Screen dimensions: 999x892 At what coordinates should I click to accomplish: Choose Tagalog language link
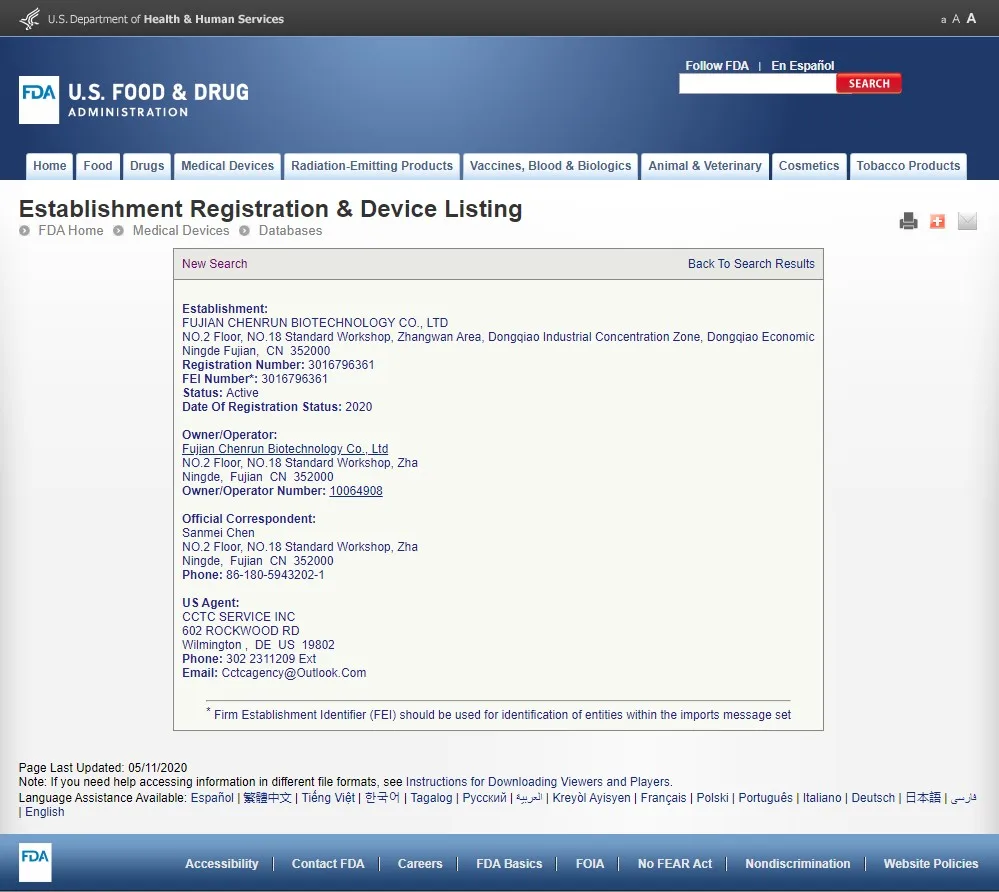431,798
